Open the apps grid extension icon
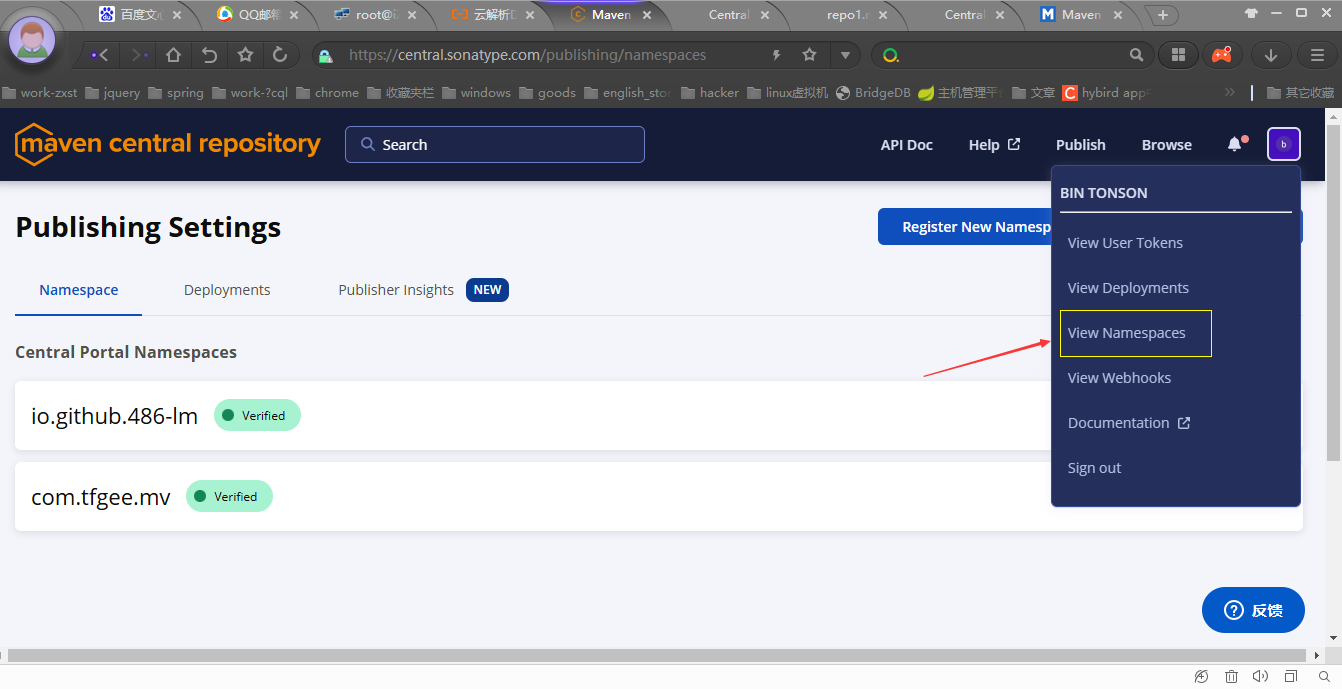1342x689 pixels. [1178, 55]
